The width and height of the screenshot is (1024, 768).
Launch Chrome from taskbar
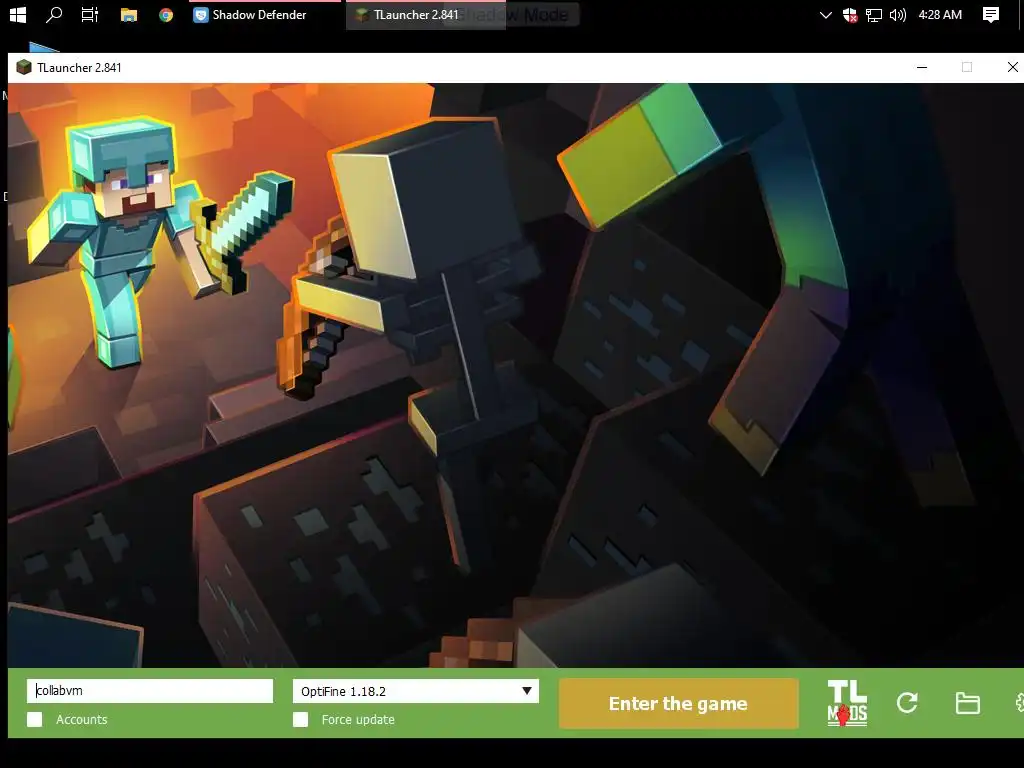coord(166,14)
